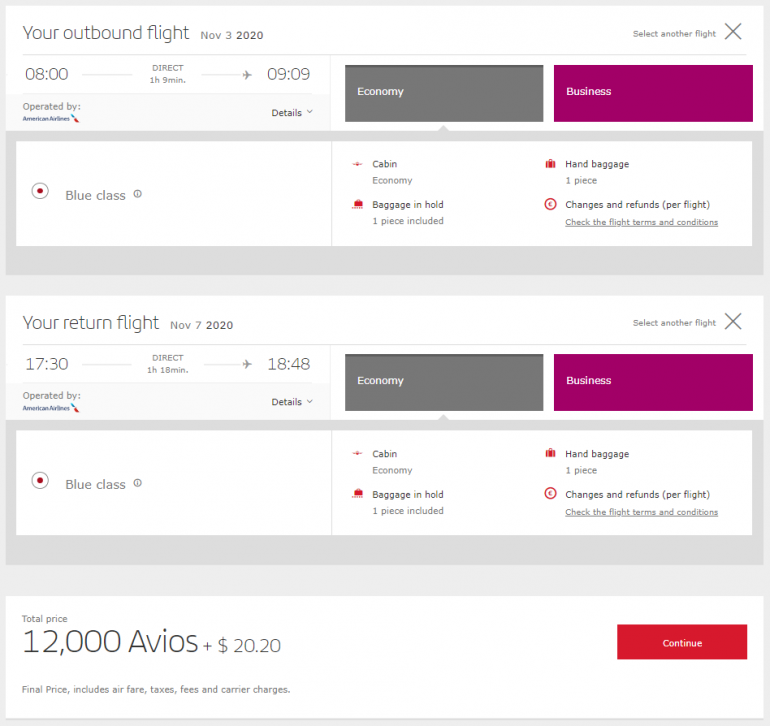The image size is (770, 726).
Task: Click outbound baggage in hold icon
Action: pyautogui.click(x=358, y=204)
